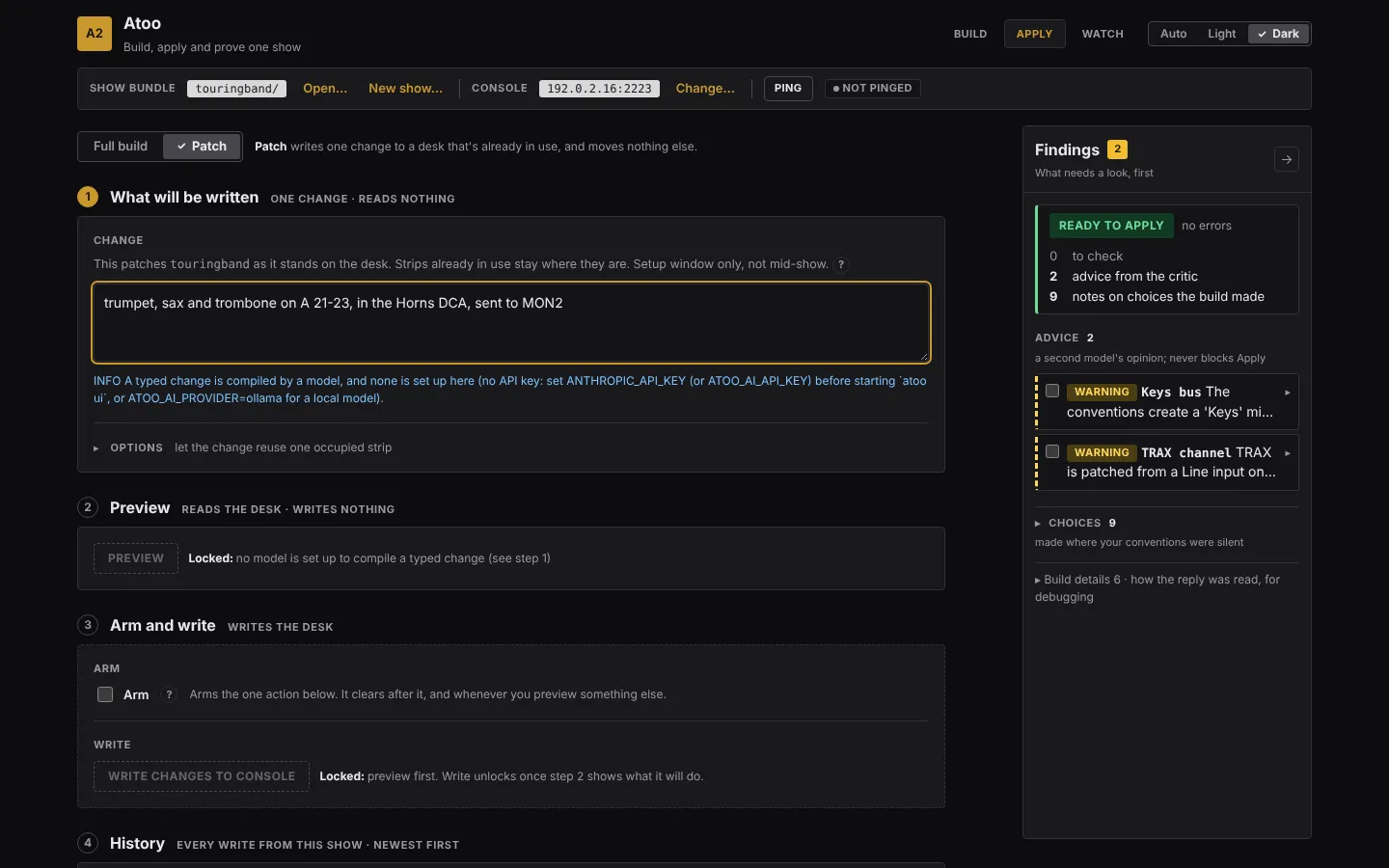This screenshot has height=868, width=1389.
Task: Open the APPLY tab
Action: click(1034, 34)
